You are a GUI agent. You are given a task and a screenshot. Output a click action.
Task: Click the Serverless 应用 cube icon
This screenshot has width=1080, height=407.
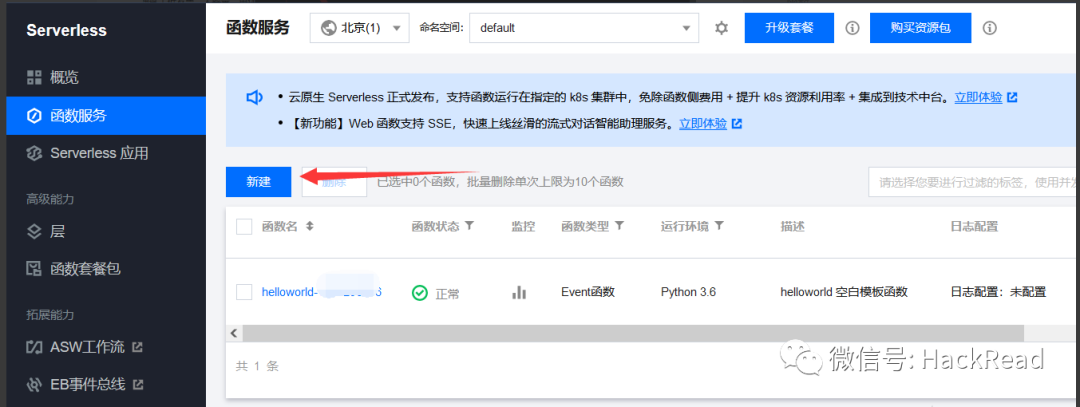point(34,153)
